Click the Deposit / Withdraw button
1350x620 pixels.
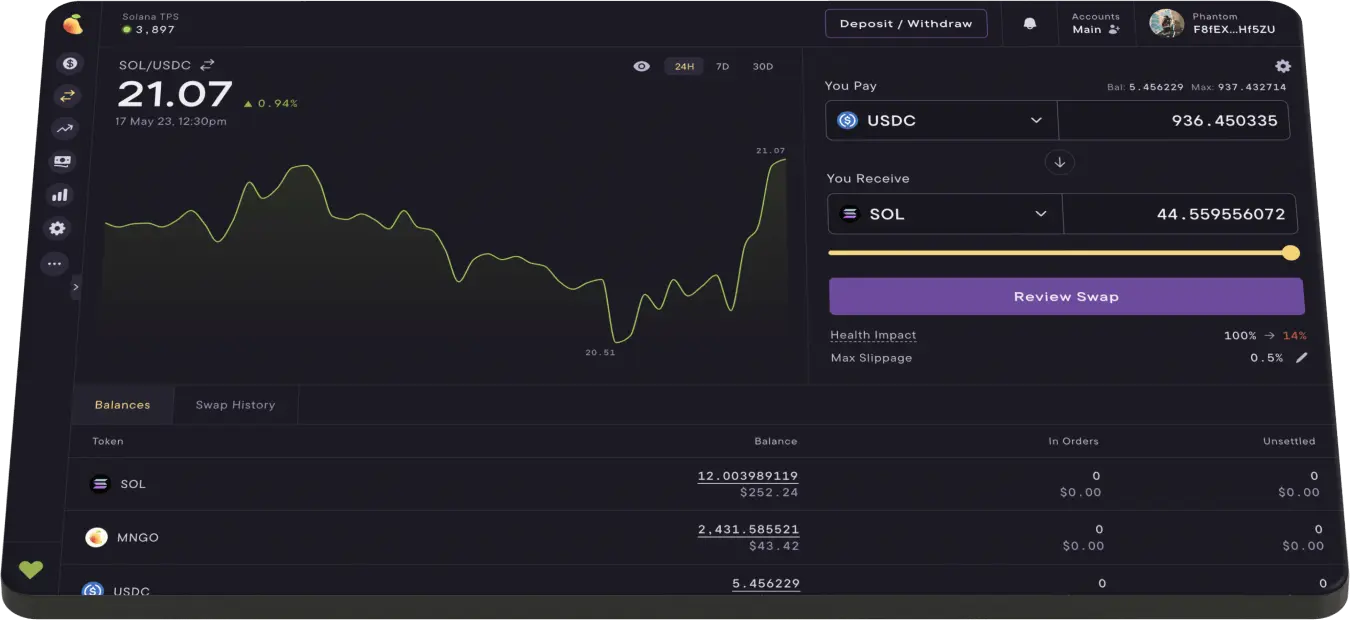[906, 24]
